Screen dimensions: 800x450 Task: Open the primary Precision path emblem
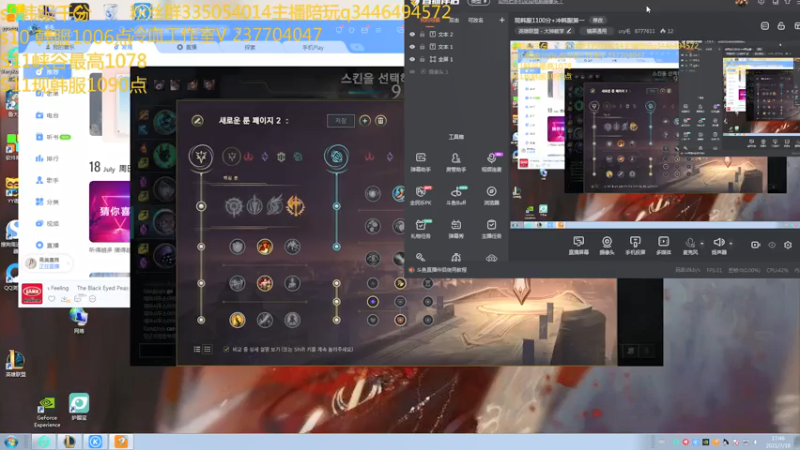pyautogui.click(x=201, y=156)
